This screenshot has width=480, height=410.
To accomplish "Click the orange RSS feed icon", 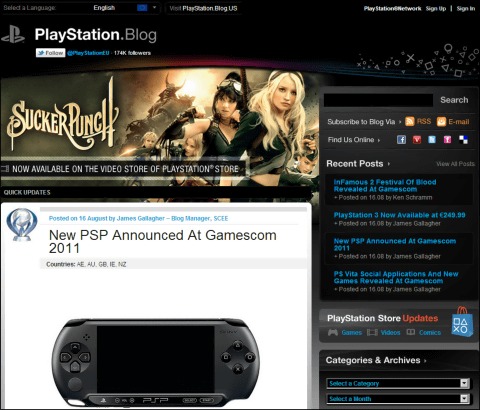I will click(x=410, y=122).
